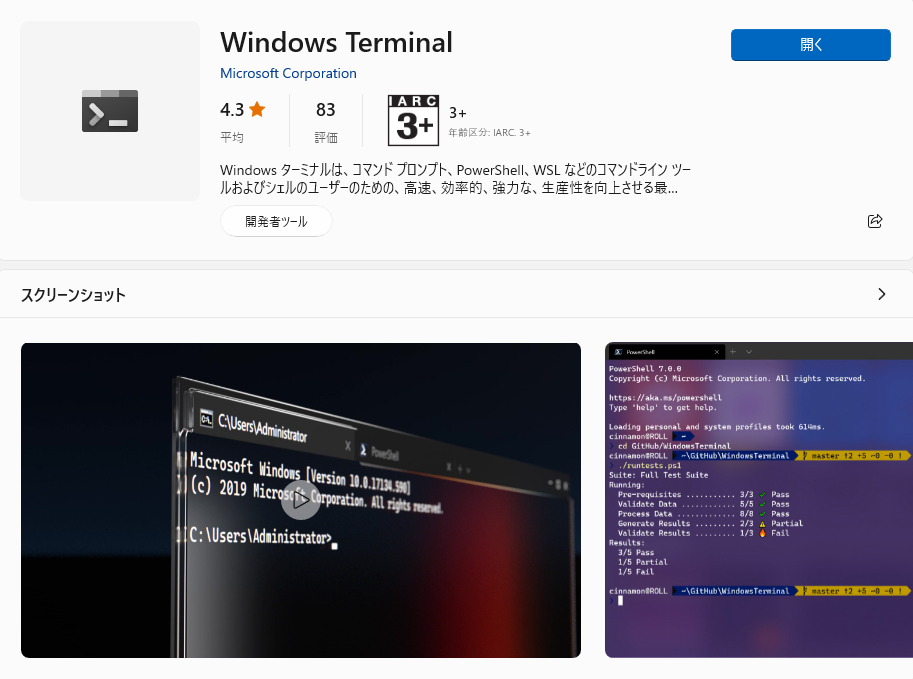This screenshot has height=679, width=913.
Task: Click the IARC 3+ rating badge
Action: (x=413, y=121)
